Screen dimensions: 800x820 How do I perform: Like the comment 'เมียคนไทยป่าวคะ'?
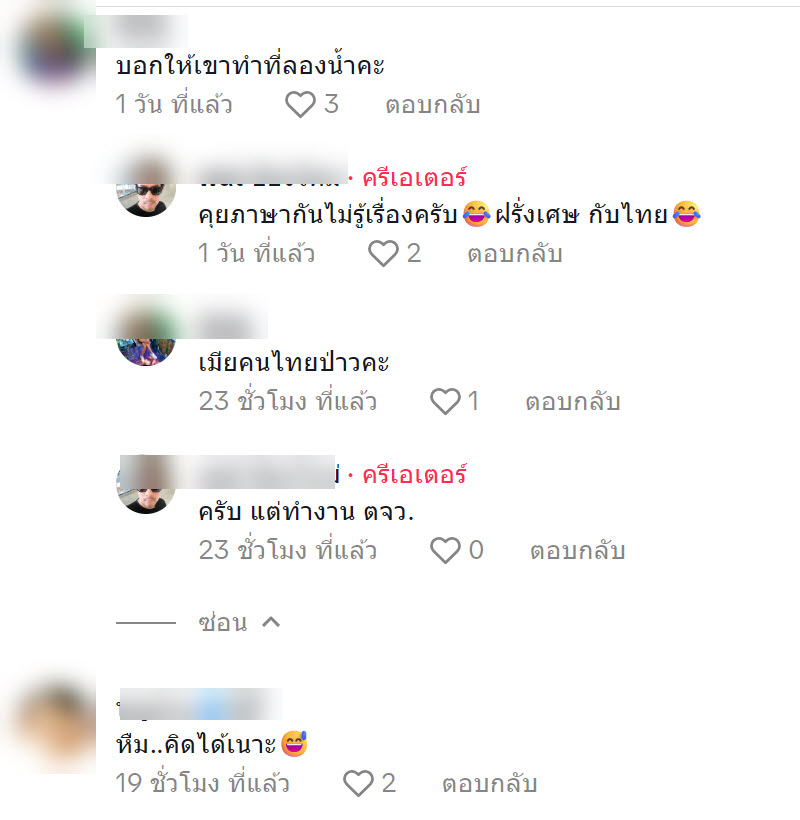445,401
